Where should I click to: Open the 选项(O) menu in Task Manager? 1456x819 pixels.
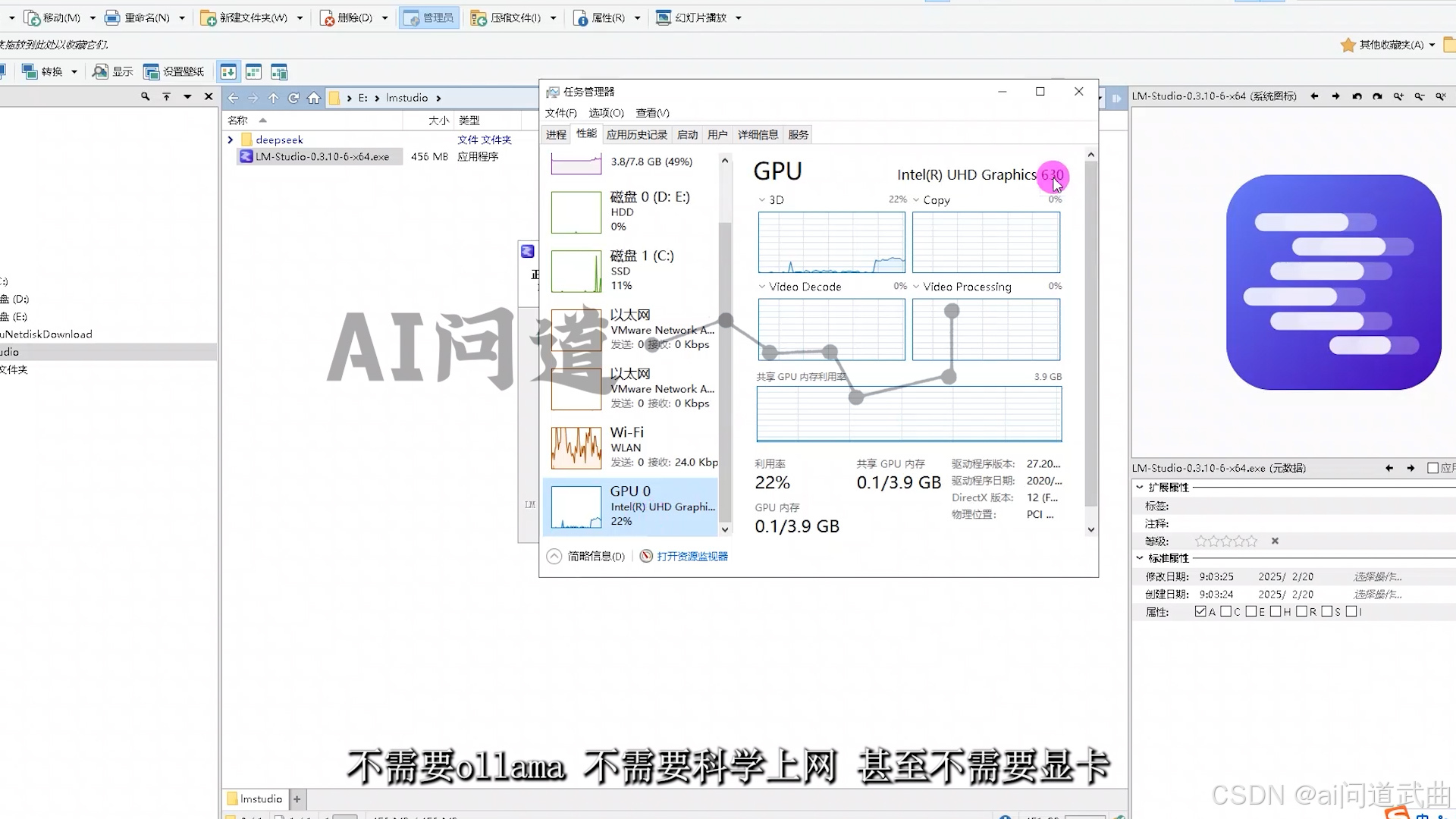(x=606, y=113)
